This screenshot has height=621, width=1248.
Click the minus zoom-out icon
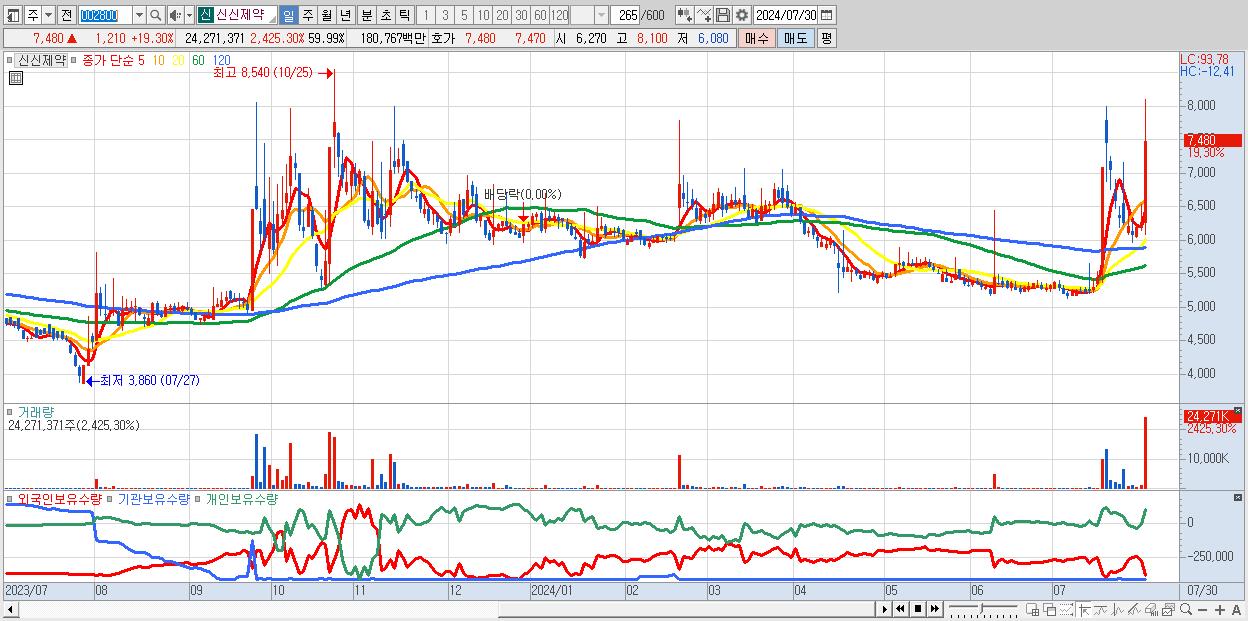[1202, 610]
